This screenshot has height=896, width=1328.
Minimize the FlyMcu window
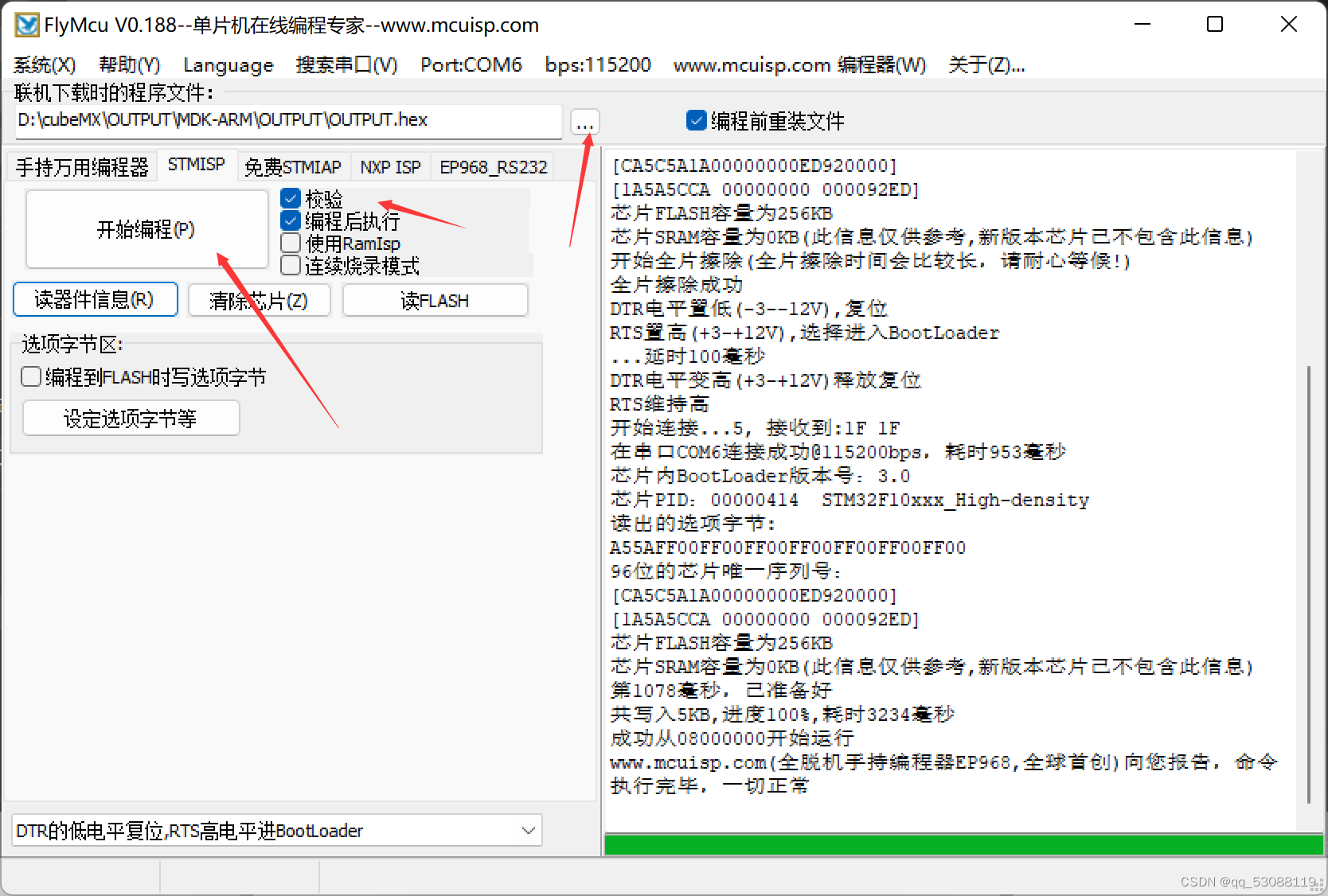pyautogui.click(x=1142, y=25)
